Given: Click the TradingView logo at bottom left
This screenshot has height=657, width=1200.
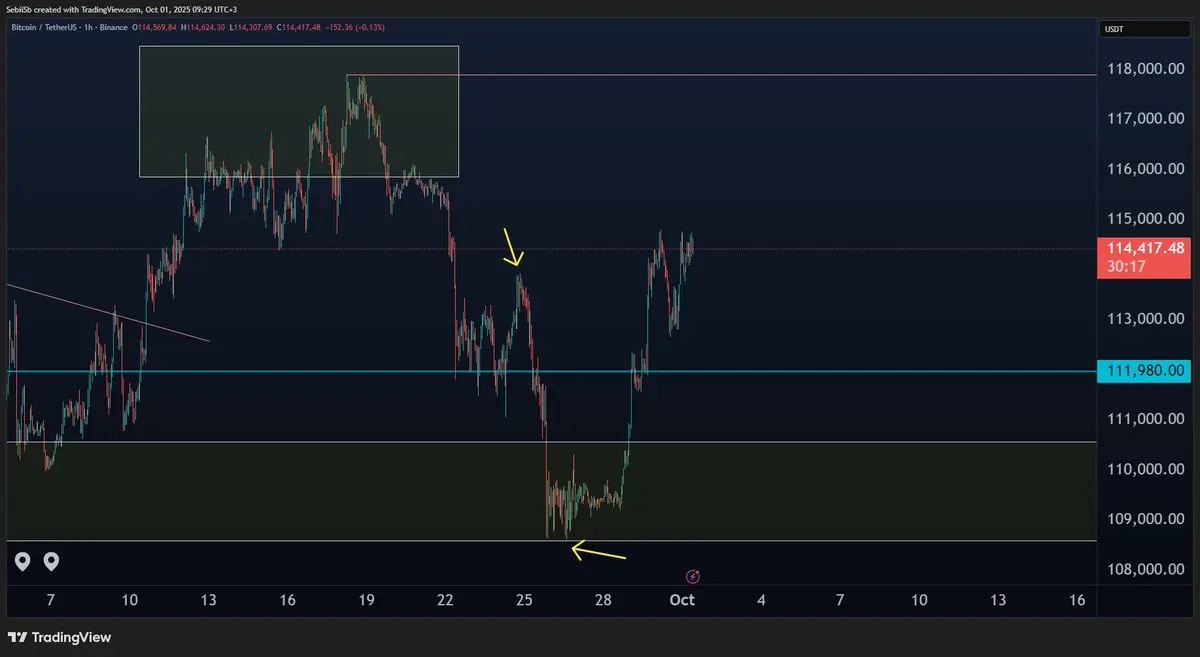Looking at the screenshot, I should [60, 637].
